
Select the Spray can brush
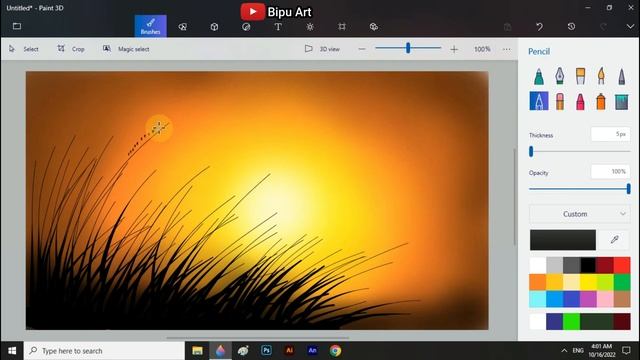coord(601,102)
